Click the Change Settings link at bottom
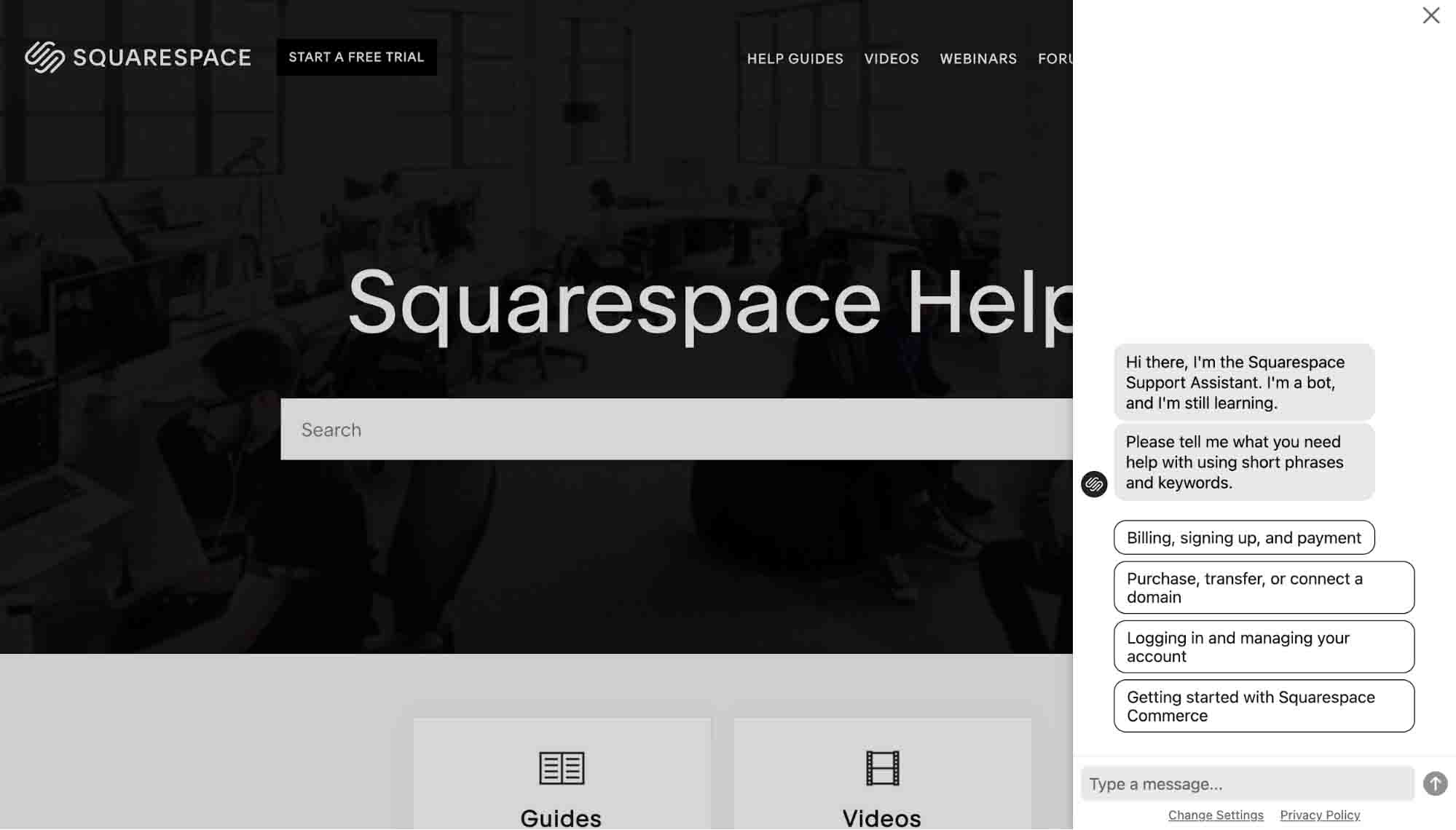Image resolution: width=1456 pixels, height=830 pixels. click(x=1215, y=815)
